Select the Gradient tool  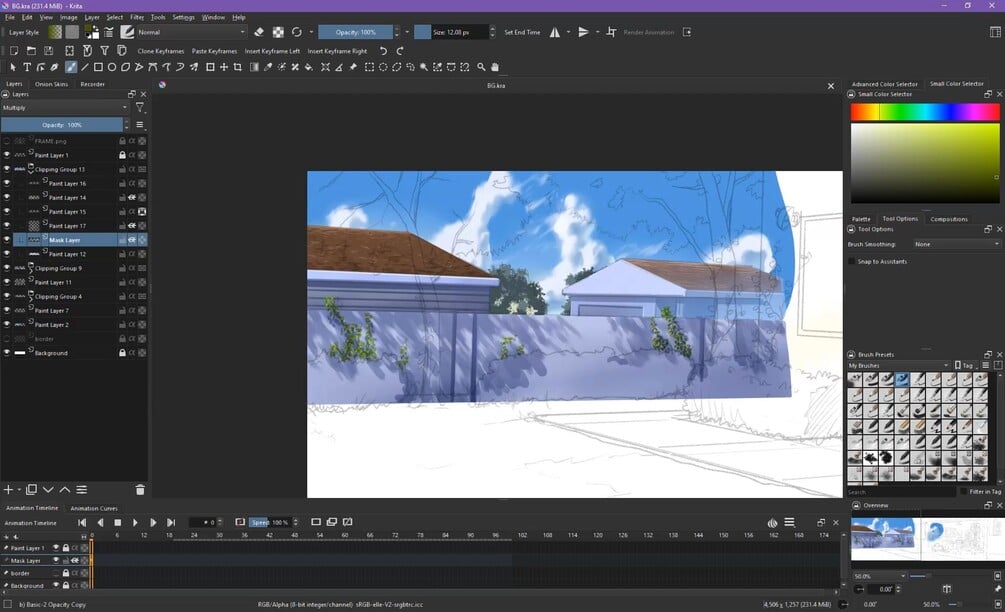pos(254,67)
